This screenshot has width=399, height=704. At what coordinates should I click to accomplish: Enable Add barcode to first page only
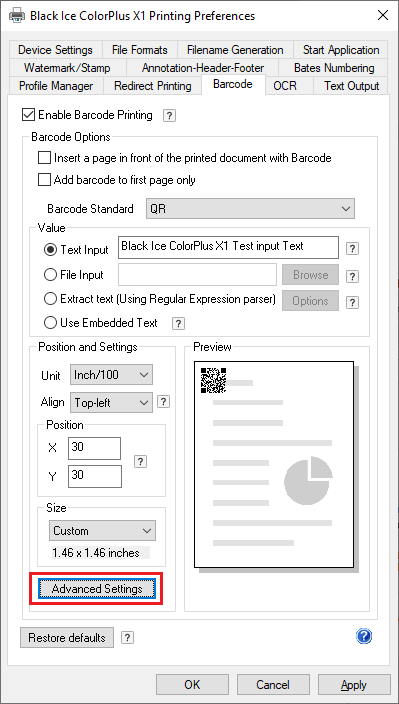coord(44,180)
